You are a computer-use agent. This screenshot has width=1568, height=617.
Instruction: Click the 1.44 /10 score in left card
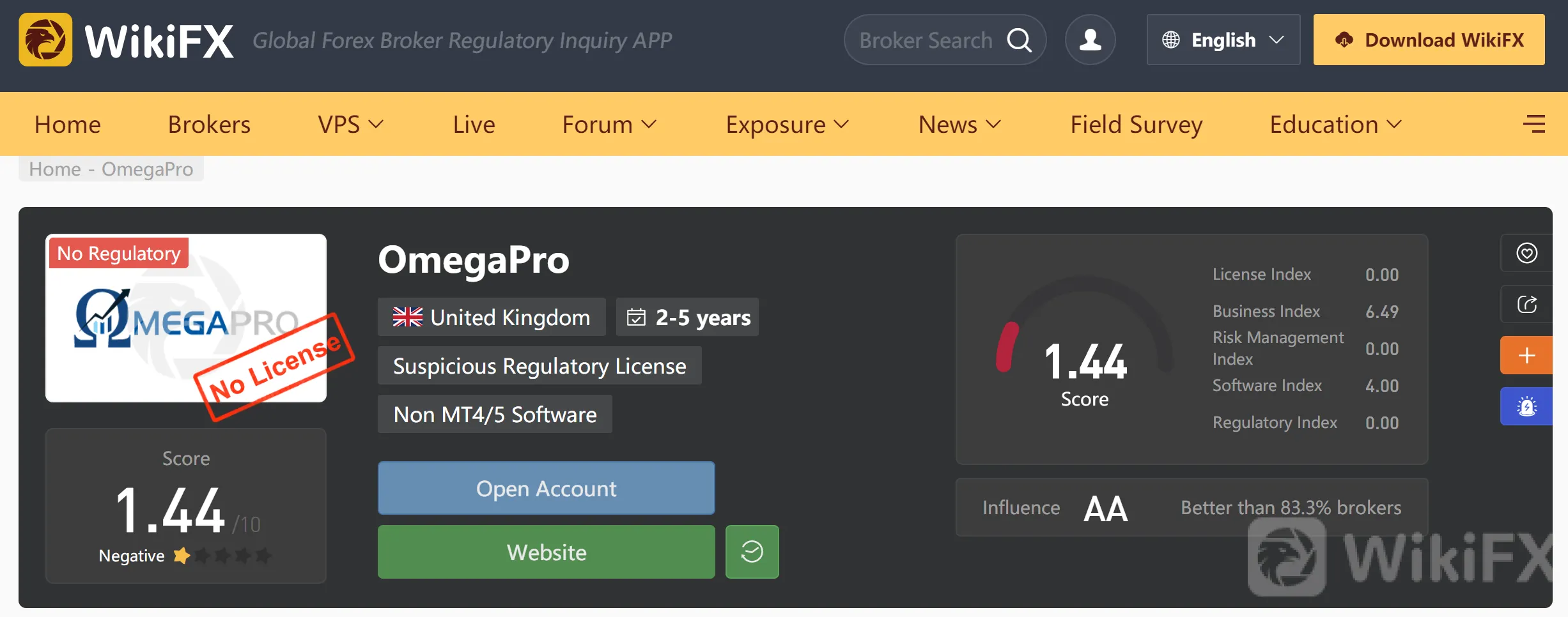coord(188,510)
